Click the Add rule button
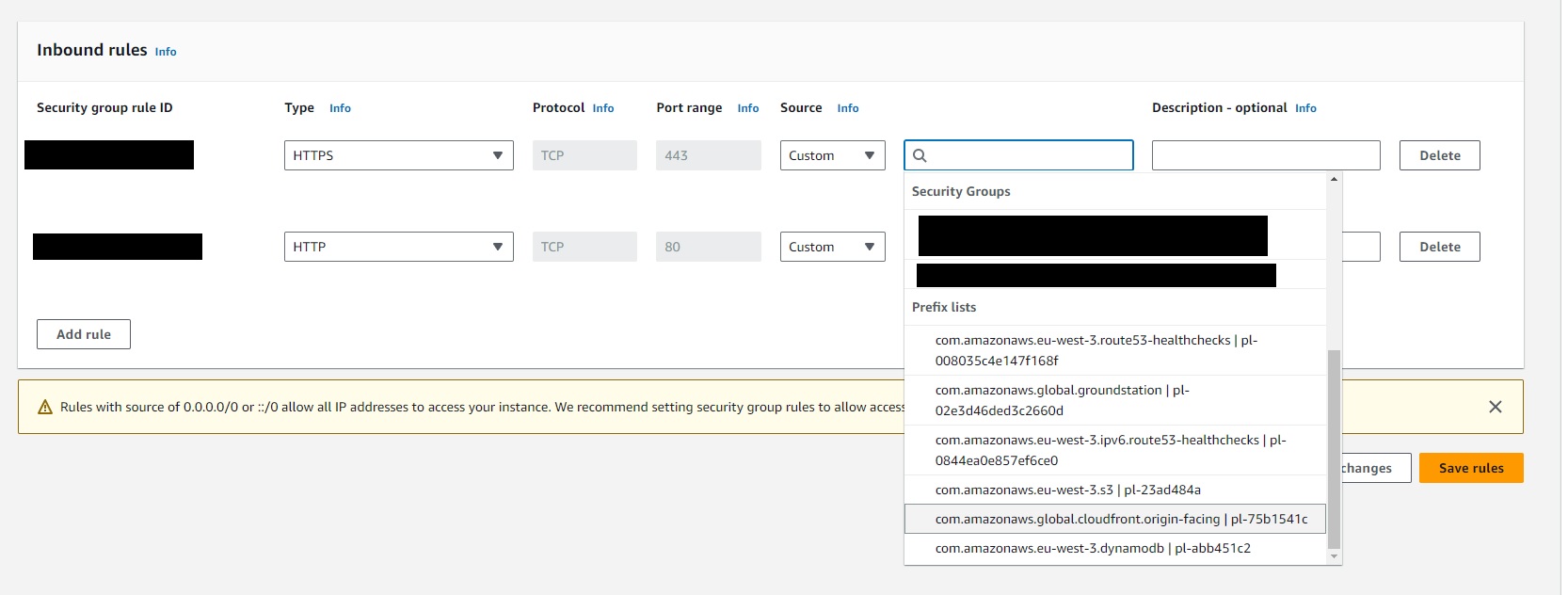The width and height of the screenshot is (1568, 595). point(84,334)
